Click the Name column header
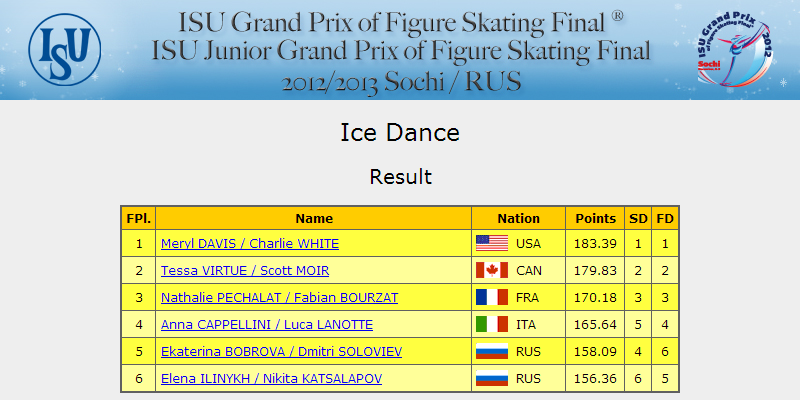The image size is (800, 400). coord(314,219)
